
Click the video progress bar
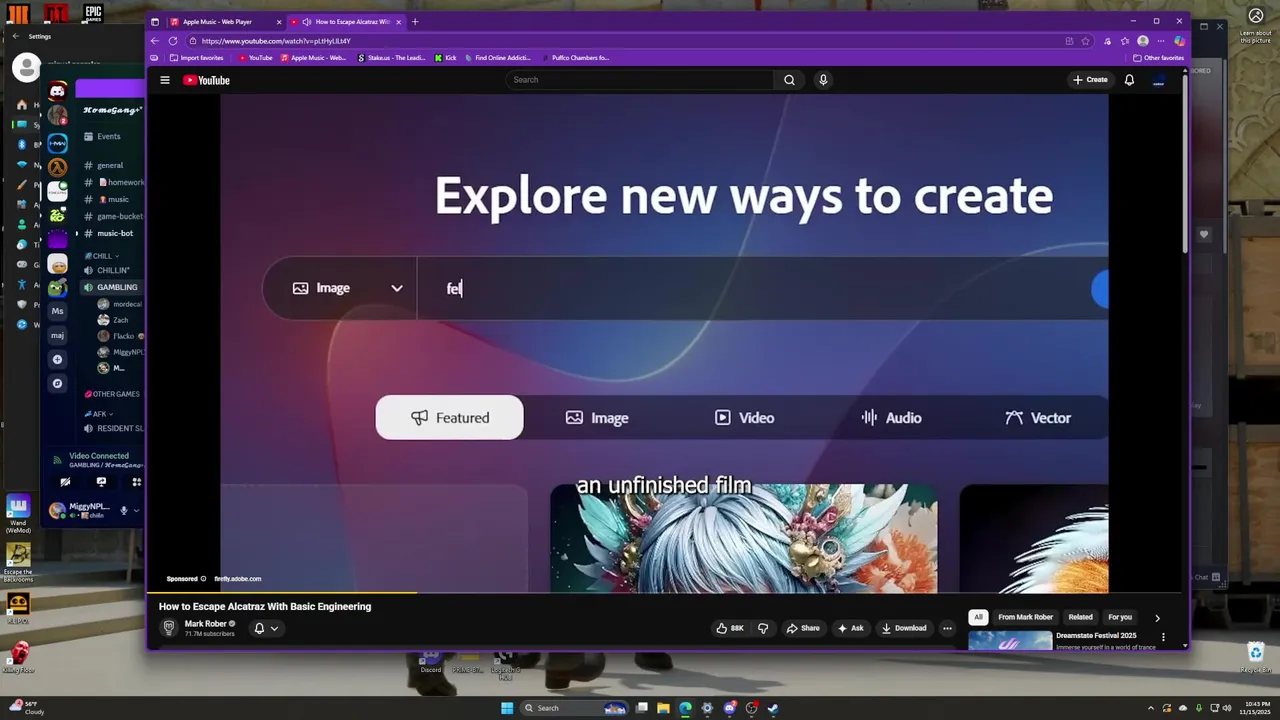pos(664,593)
